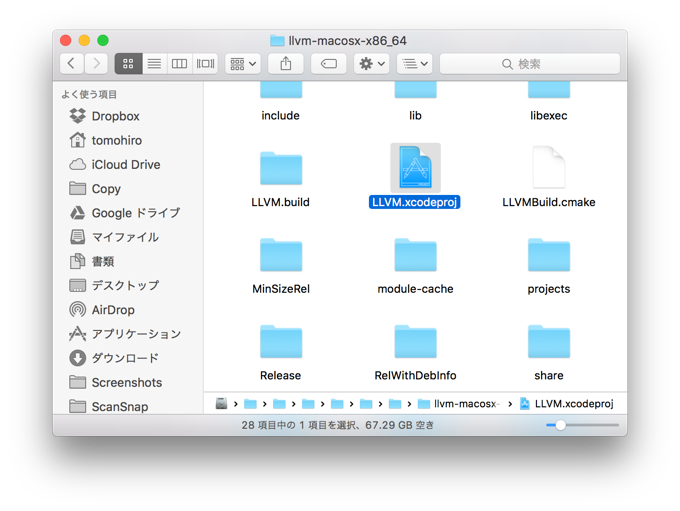Go forward with the right arrow button
Image resolution: width=680 pixels, height=511 pixels.
[x=97, y=64]
